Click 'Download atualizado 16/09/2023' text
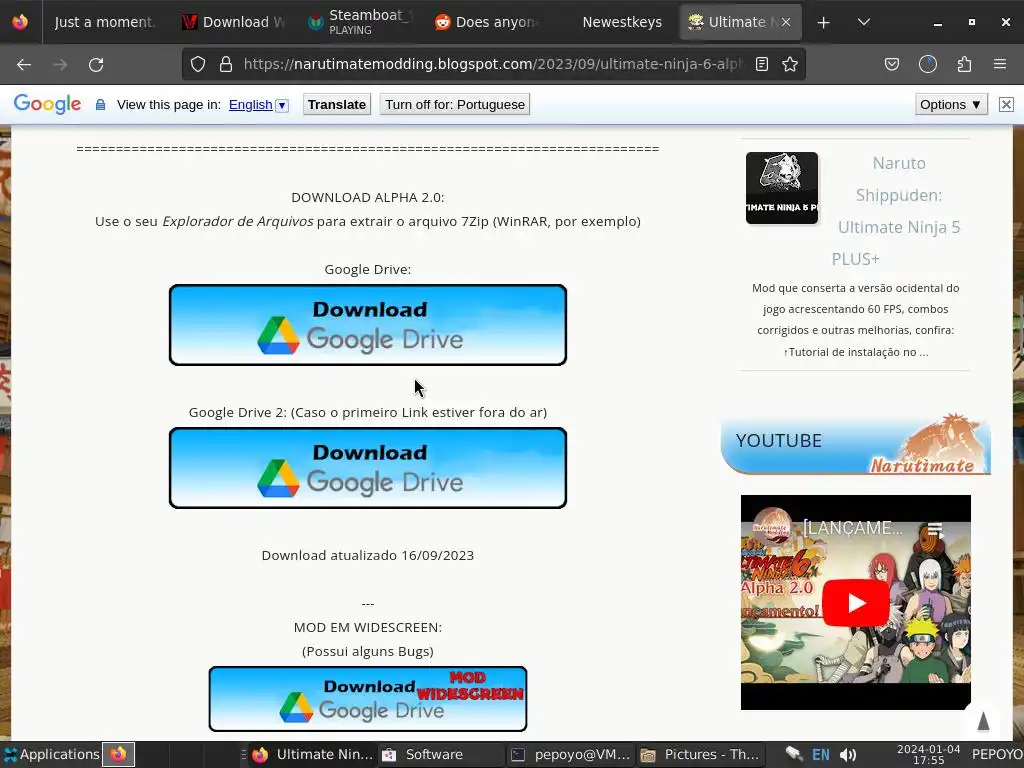Viewport: 1024px width, 768px height. point(368,555)
